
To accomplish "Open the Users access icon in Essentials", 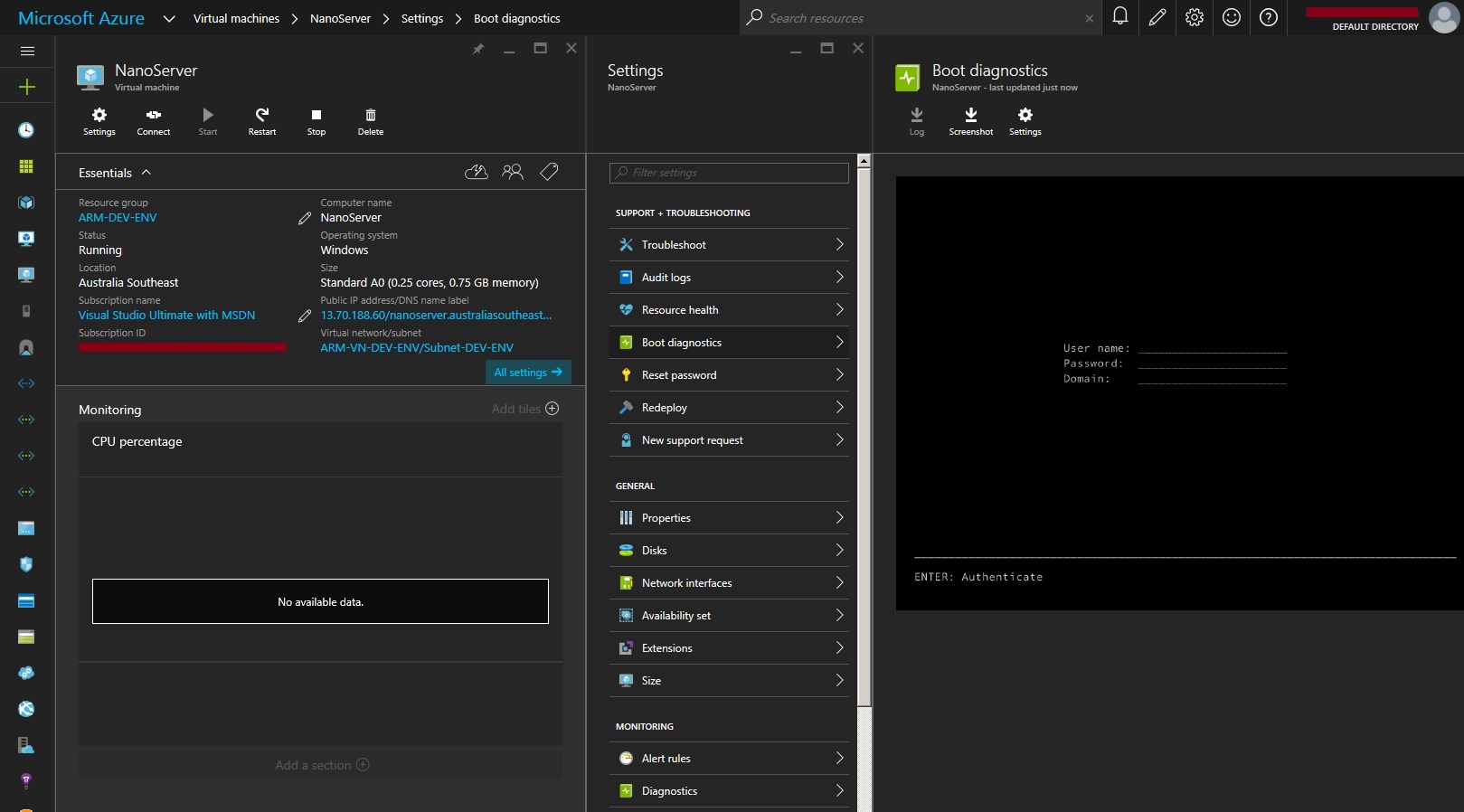I will click(x=513, y=172).
